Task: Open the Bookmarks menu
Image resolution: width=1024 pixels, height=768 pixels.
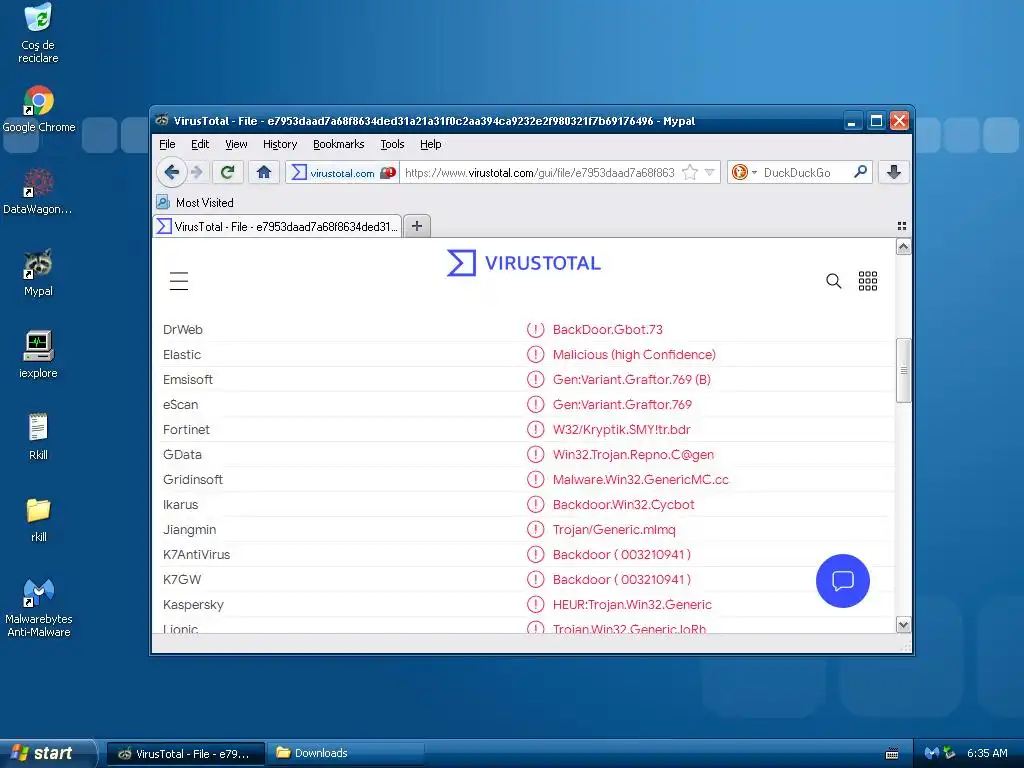Action: point(338,144)
